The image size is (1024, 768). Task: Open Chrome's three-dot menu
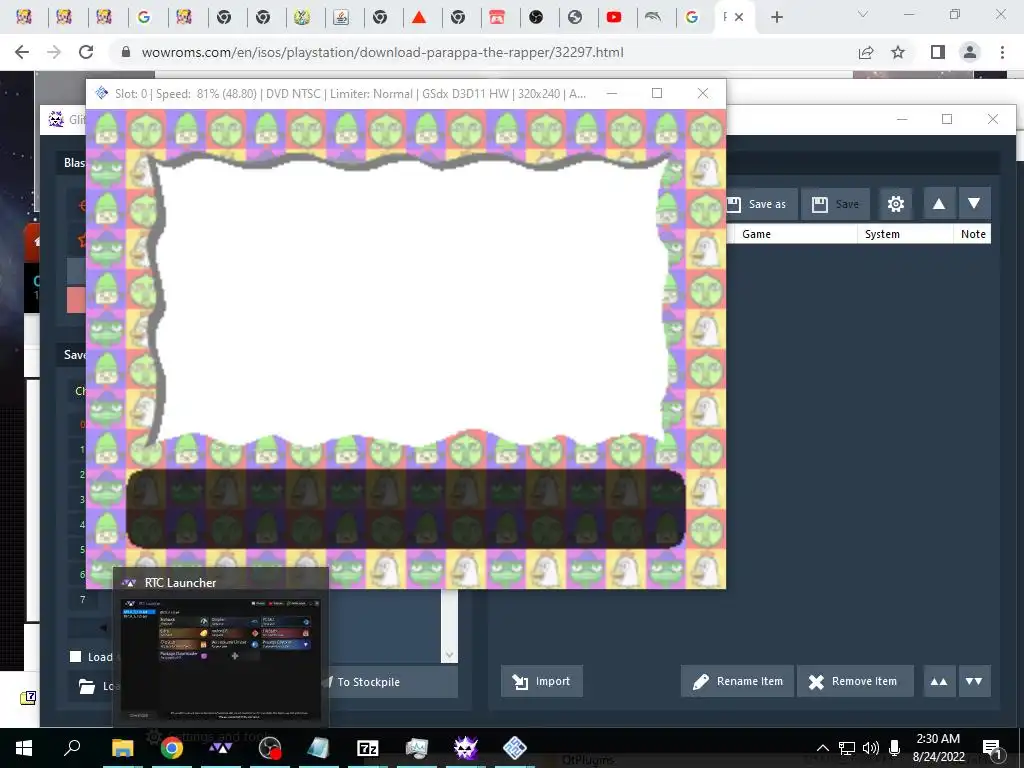click(x=1002, y=52)
